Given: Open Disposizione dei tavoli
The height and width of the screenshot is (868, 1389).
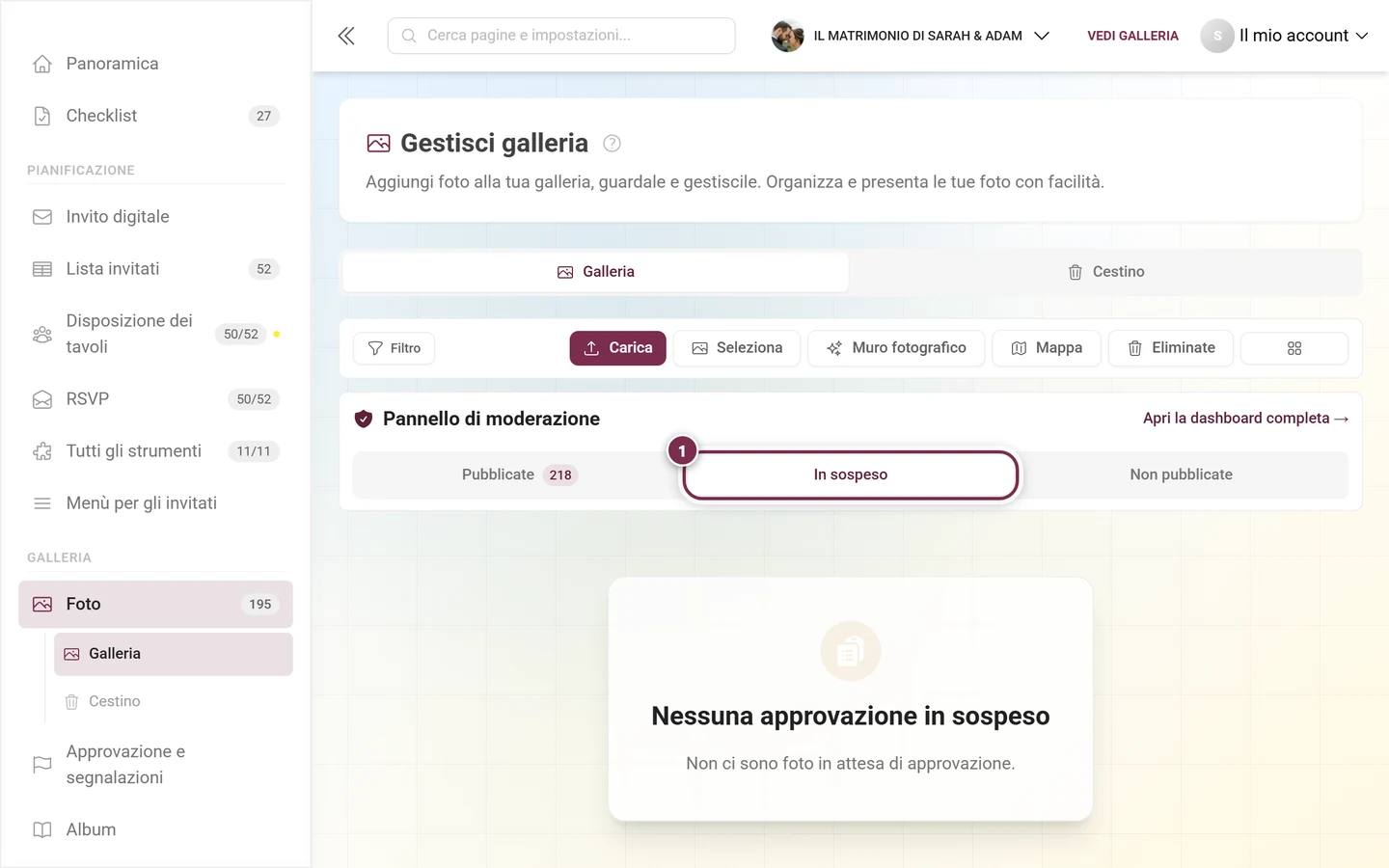Looking at the screenshot, I should [155, 334].
